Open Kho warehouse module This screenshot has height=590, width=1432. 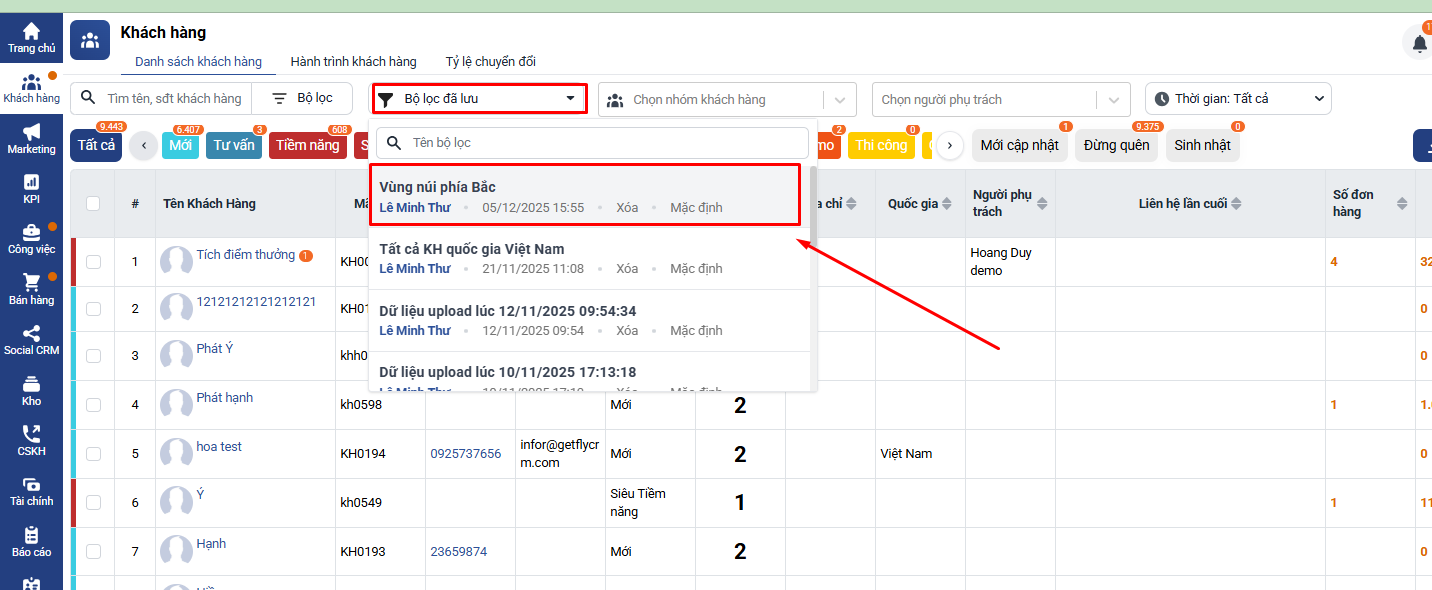31,390
